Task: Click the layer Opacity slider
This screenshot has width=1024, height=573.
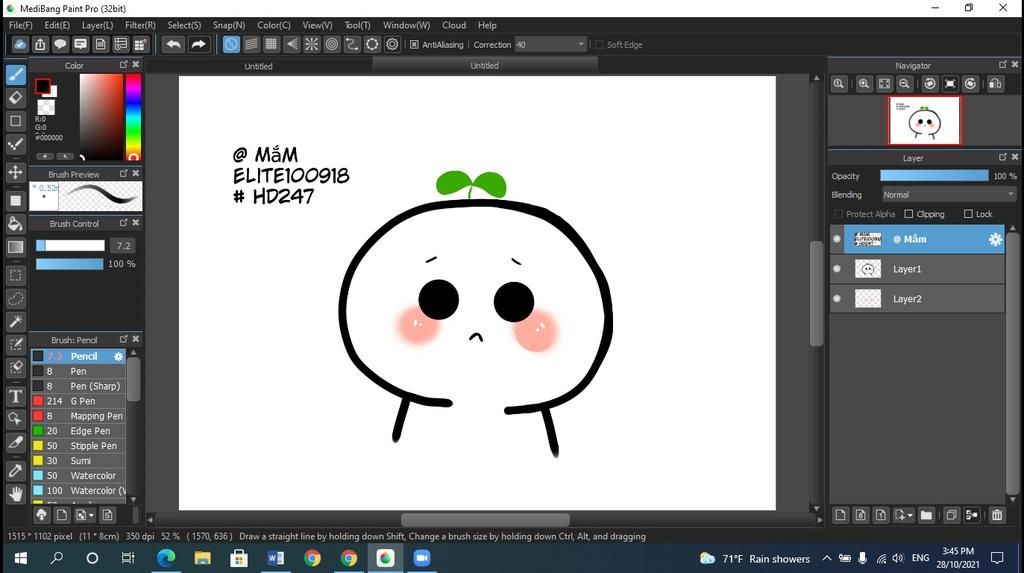Action: 934,176
